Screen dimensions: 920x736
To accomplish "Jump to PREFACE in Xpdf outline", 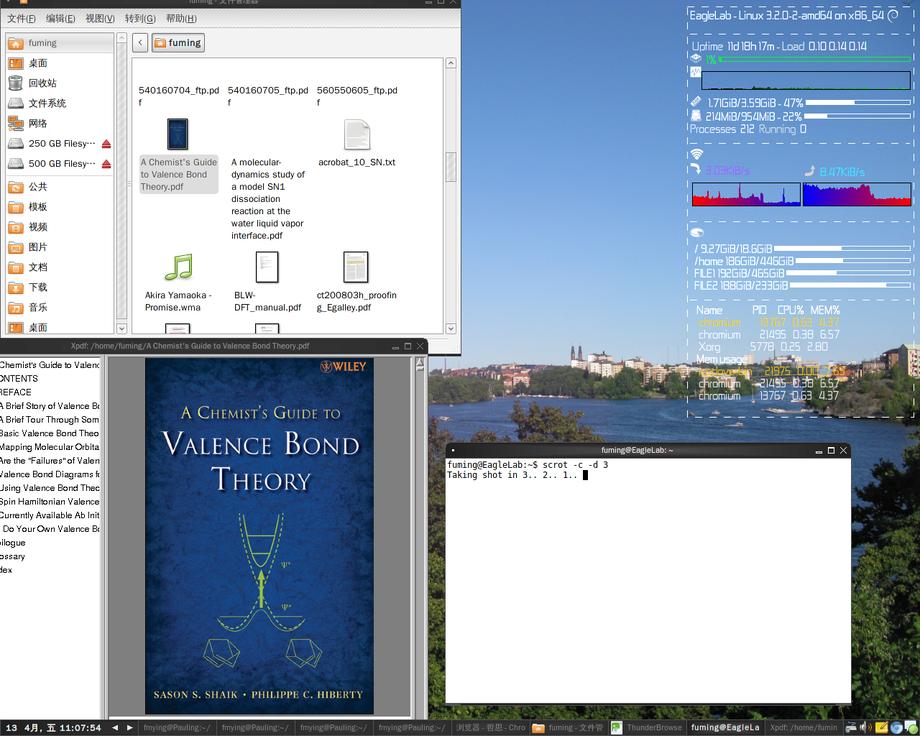I will (x=15, y=392).
